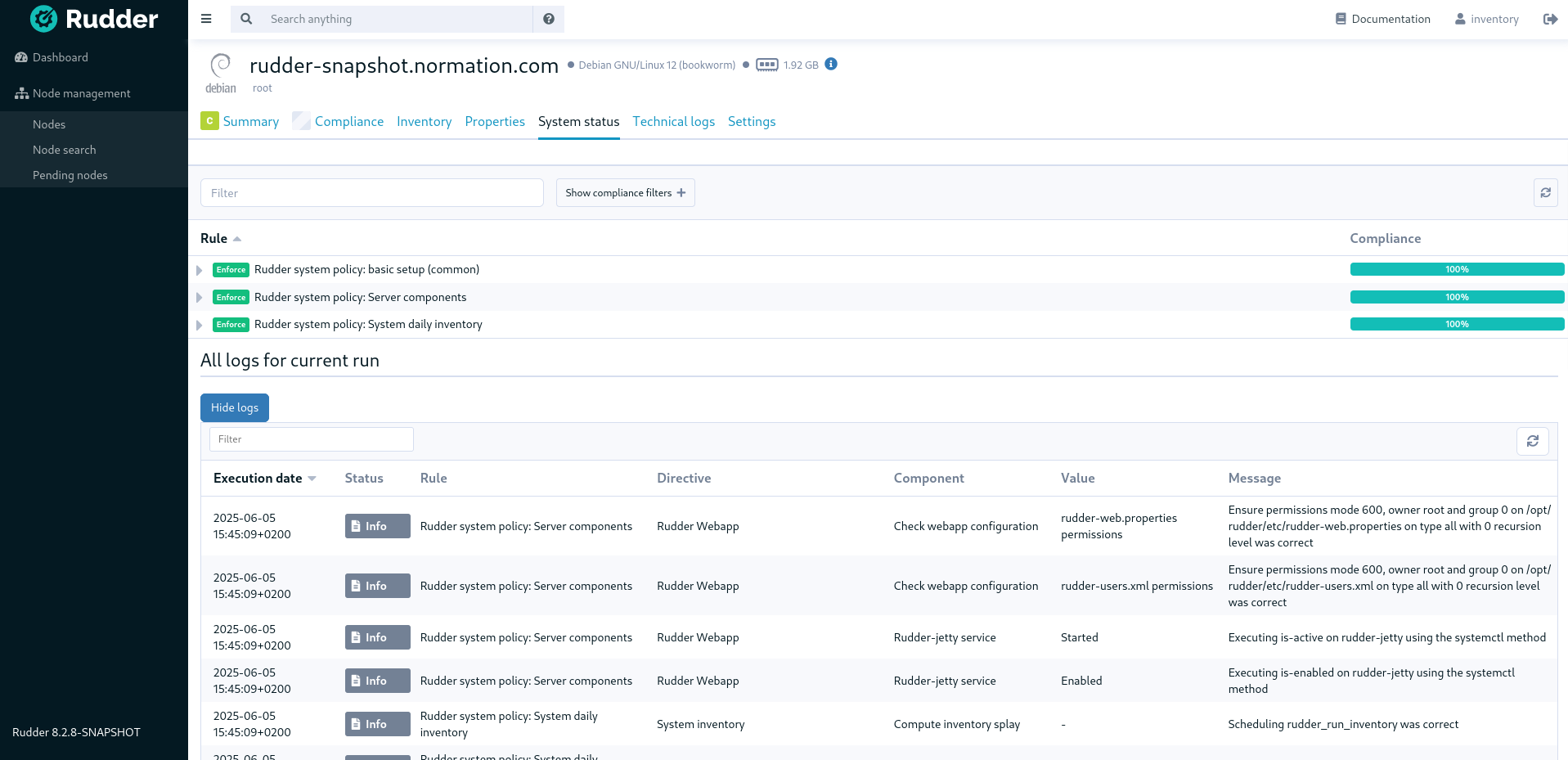Open Node search in sidebar
This screenshot has width=1568, height=760.
coord(64,150)
